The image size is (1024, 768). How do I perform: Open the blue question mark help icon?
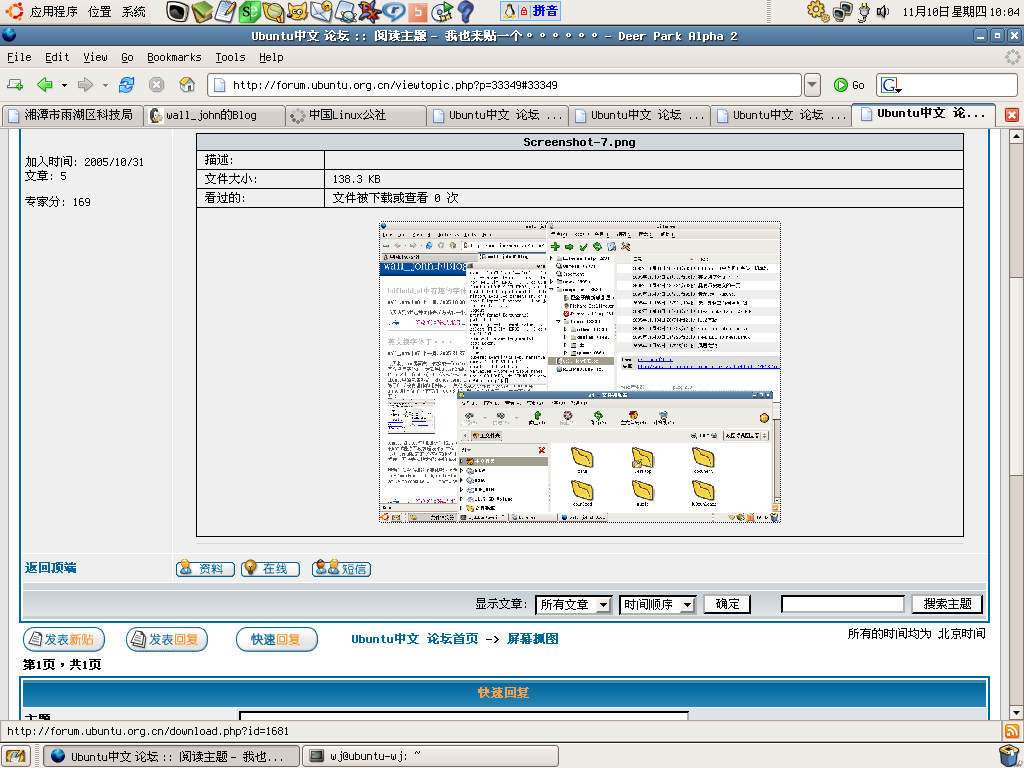(x=466, y=11)
